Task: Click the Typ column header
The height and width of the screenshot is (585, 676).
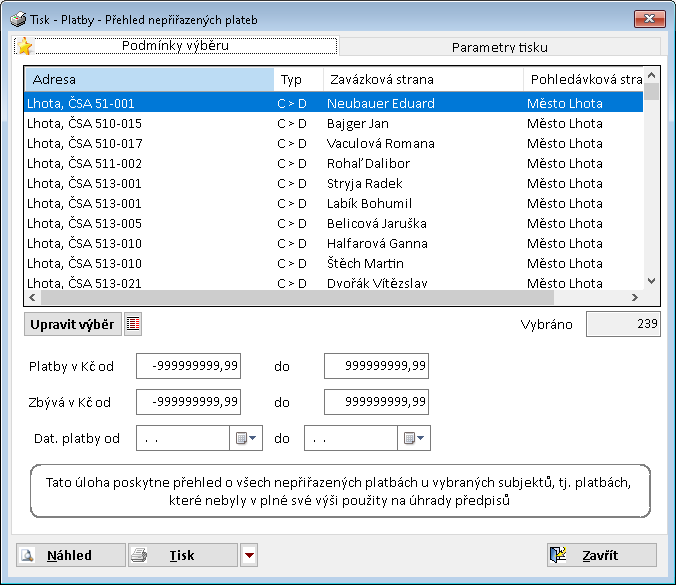Action: point(297,79)
